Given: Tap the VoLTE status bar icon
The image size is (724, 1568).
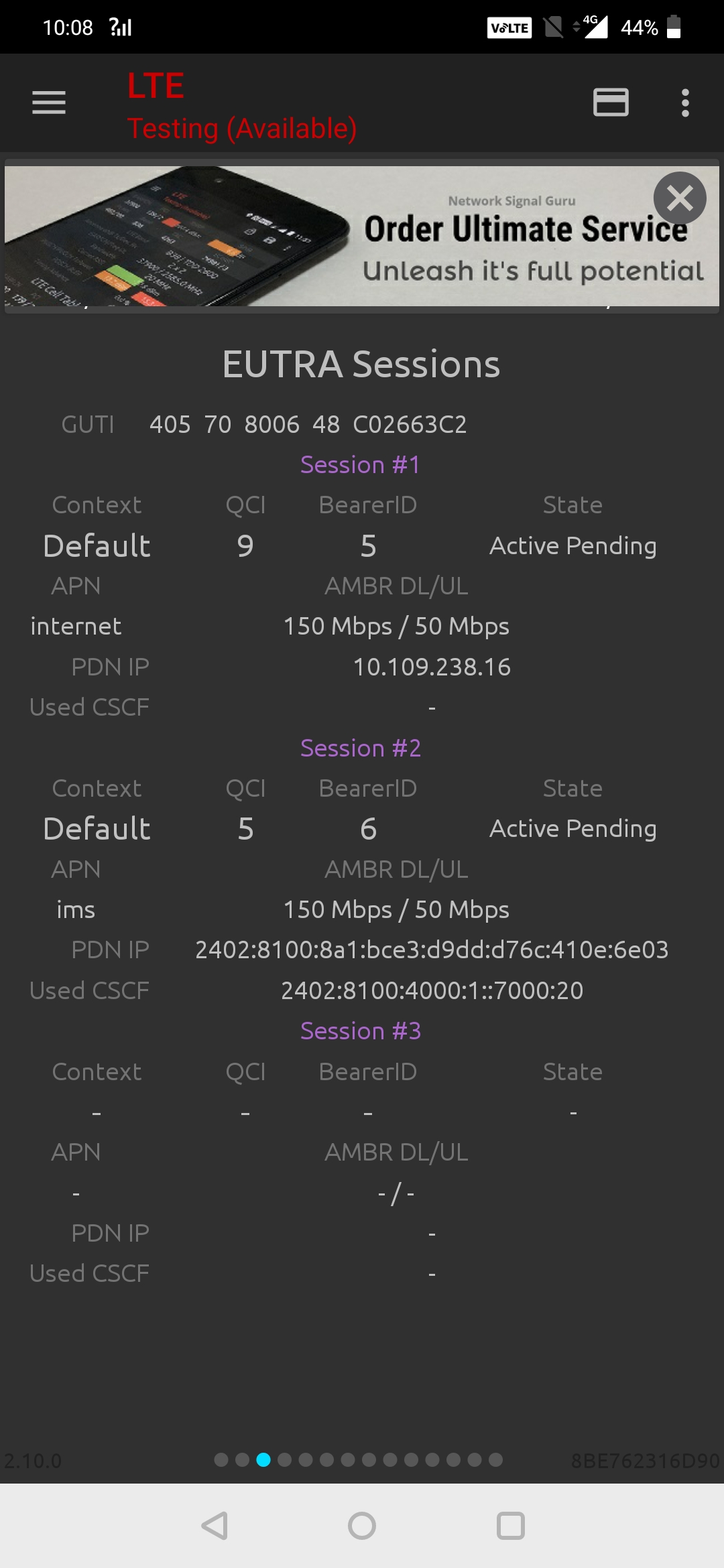Looking at the screenshot, I should 509,27.
